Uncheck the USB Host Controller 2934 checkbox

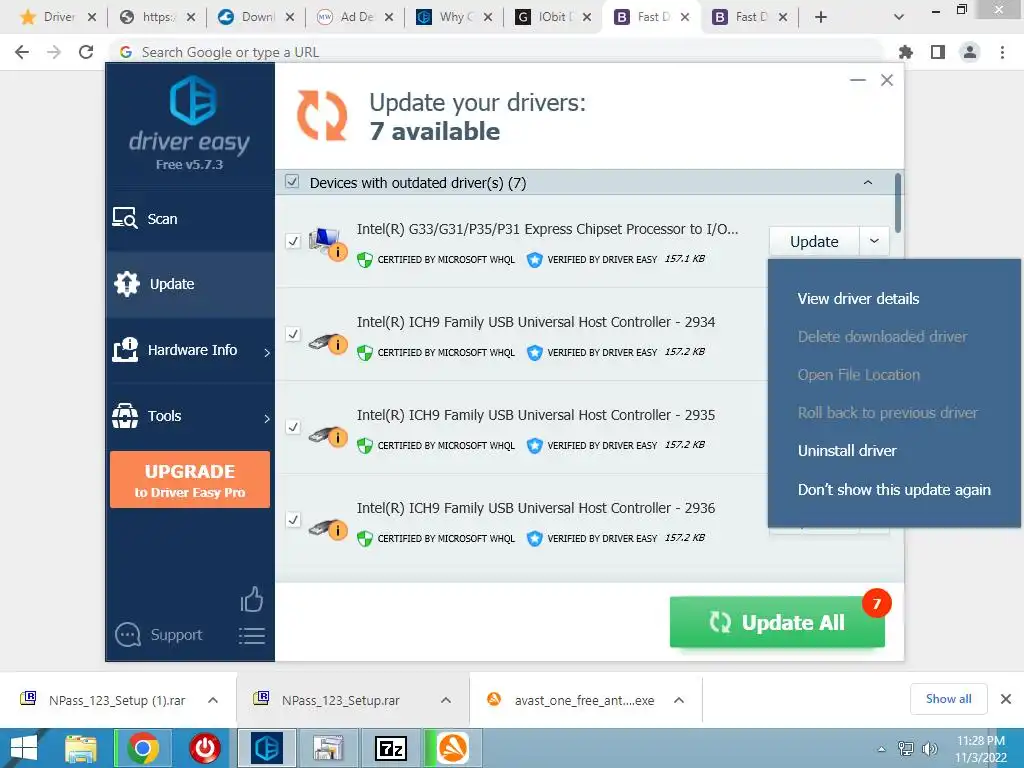click(x=293, y=334)
